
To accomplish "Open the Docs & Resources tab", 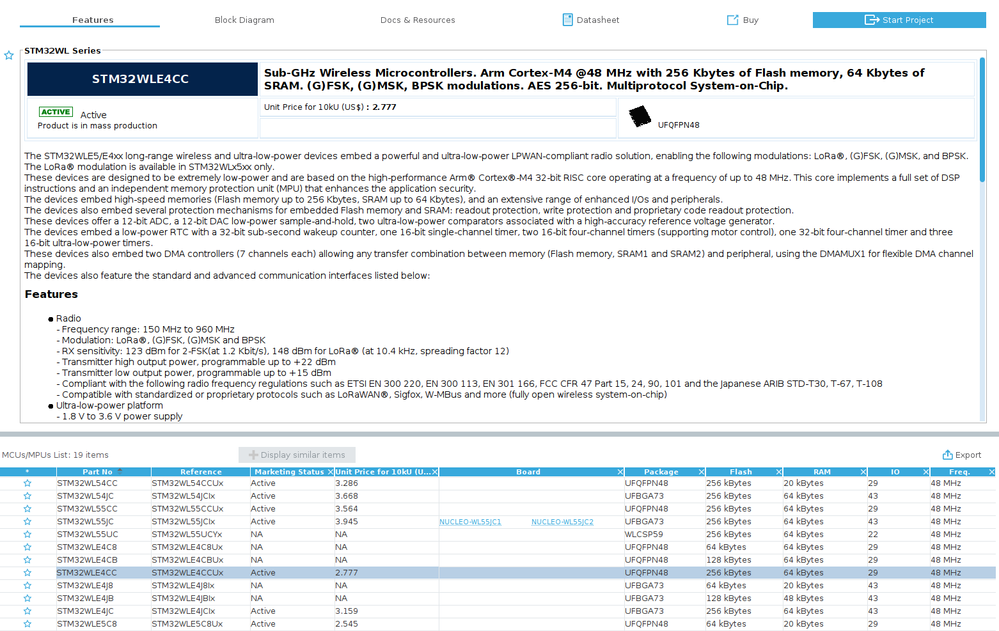I will [417, 20].
